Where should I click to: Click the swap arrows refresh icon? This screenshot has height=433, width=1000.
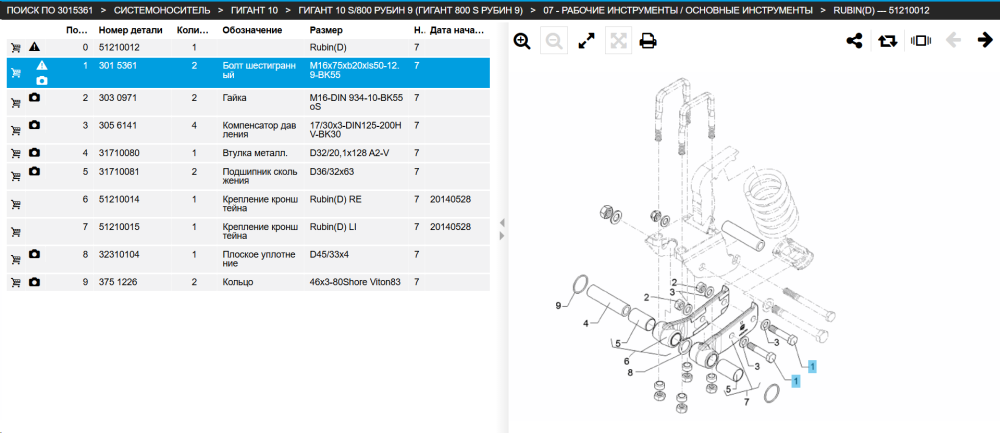click(887, 41)
